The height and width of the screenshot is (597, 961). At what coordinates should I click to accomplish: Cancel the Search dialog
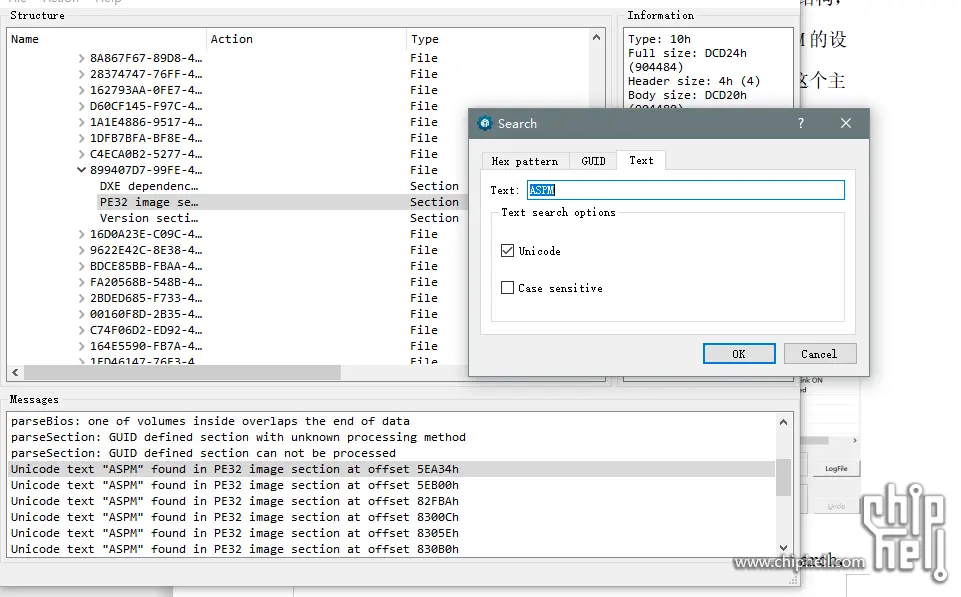point(820,354)
